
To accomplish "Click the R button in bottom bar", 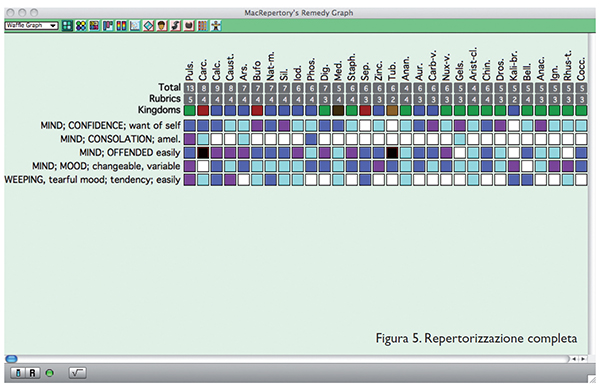I will 33,373.
